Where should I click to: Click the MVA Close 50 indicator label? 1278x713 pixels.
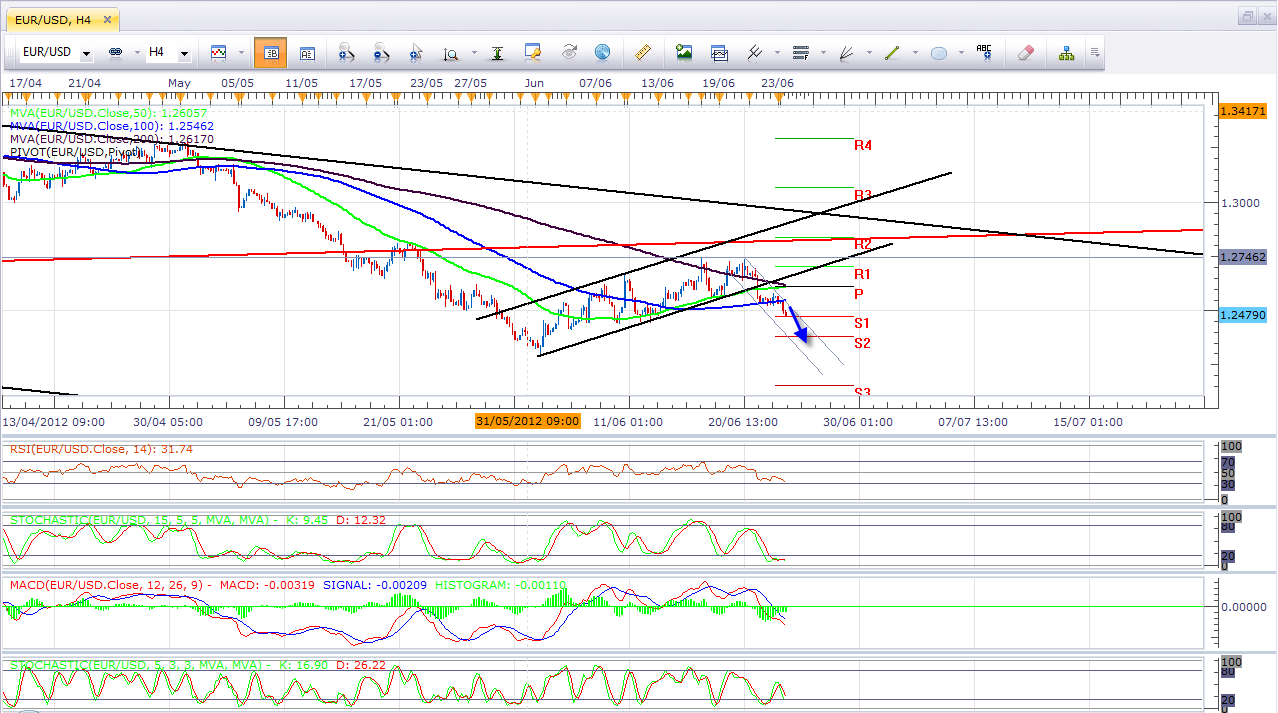109,114
